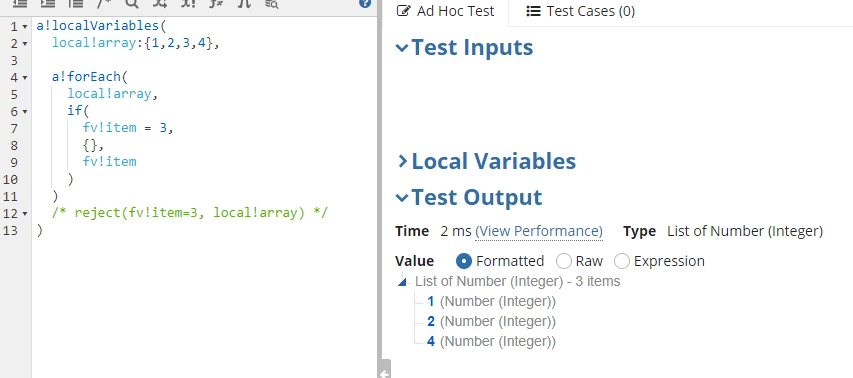Place cursor on 'local!array:{1,2,3,4},' code line
This screenshot has width=853, height=378.
pyautogui.click(x=135, y=43)
